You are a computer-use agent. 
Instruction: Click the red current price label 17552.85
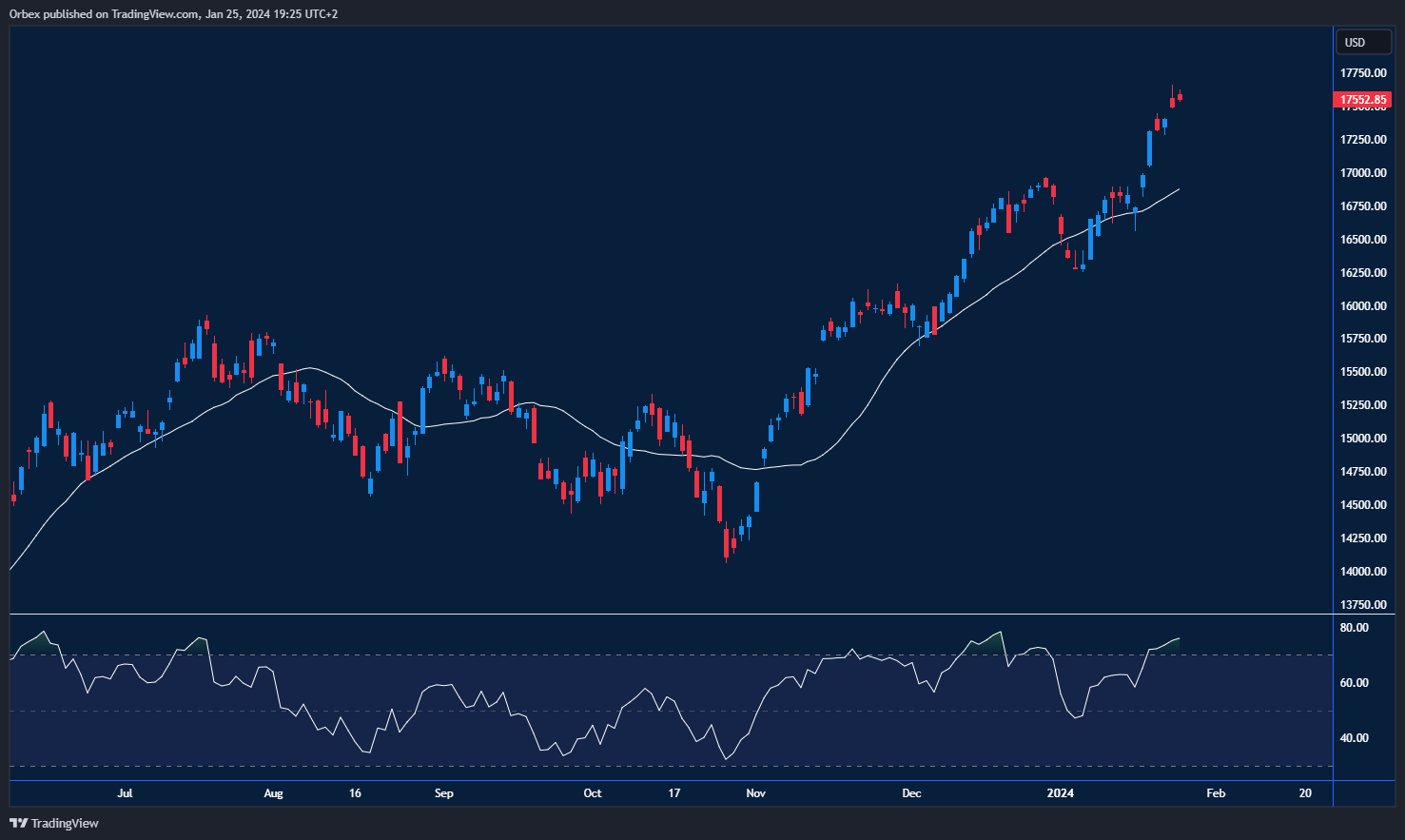tap(1363, 99)
